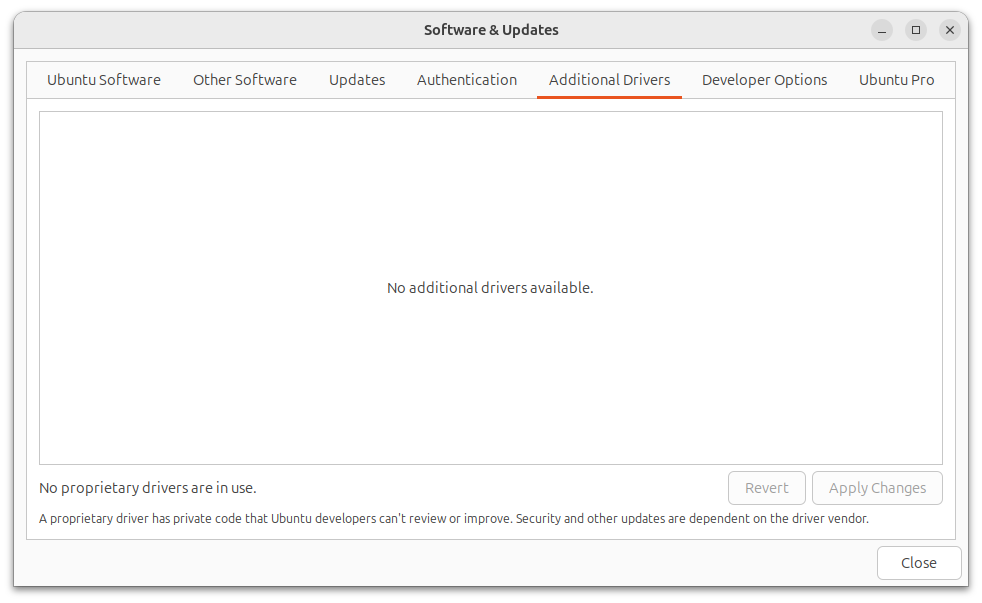
Task: Maximize the Software & Updates window
Action: 916,30
